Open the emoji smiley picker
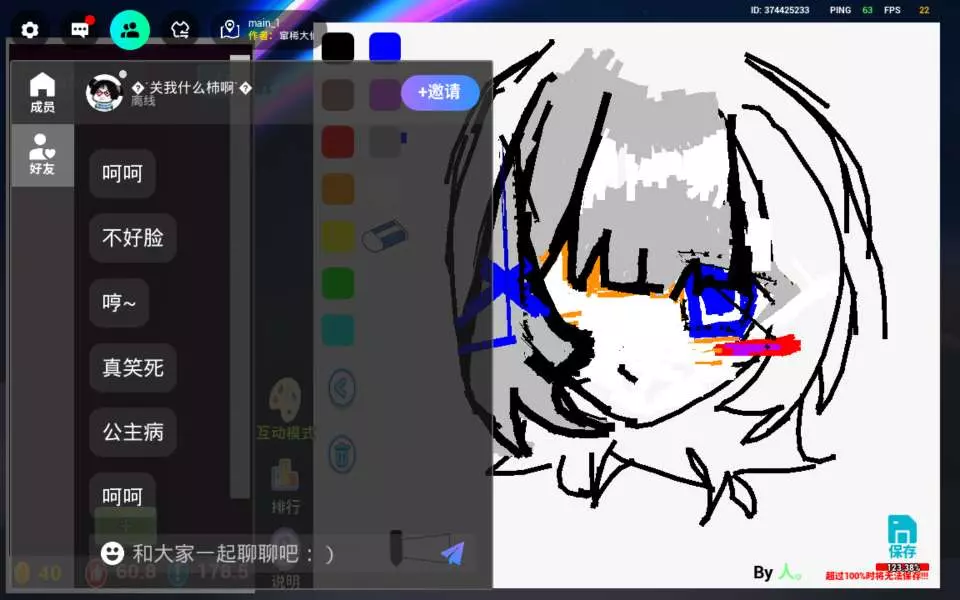Viewport: 960px width, 600px height. tap(113, 553)
